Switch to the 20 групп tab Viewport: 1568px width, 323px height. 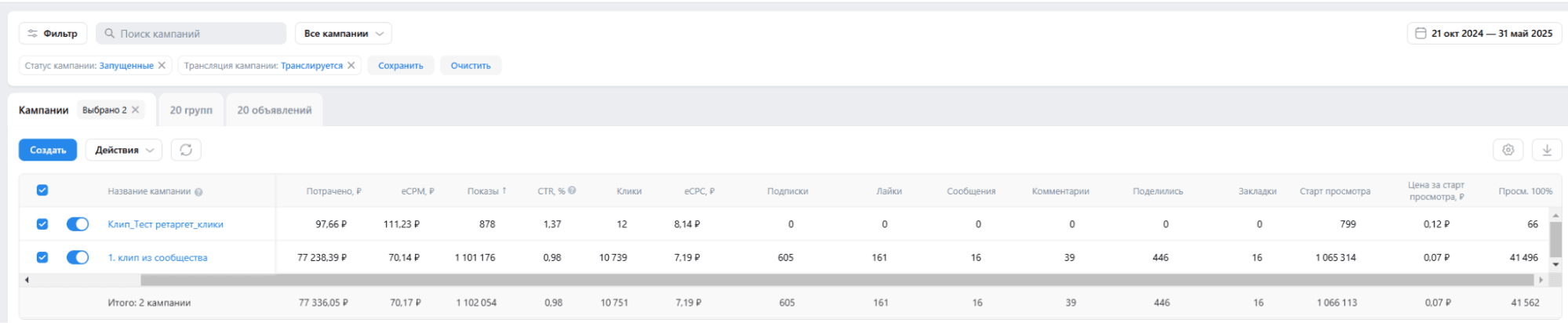coord(191,110)
